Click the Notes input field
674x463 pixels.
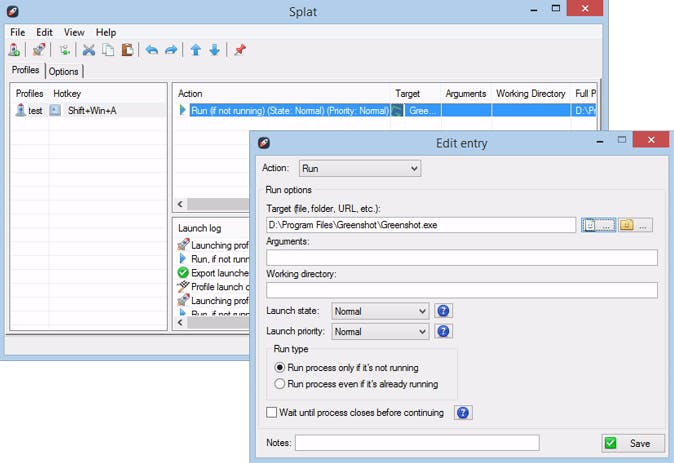coord(417,443)
